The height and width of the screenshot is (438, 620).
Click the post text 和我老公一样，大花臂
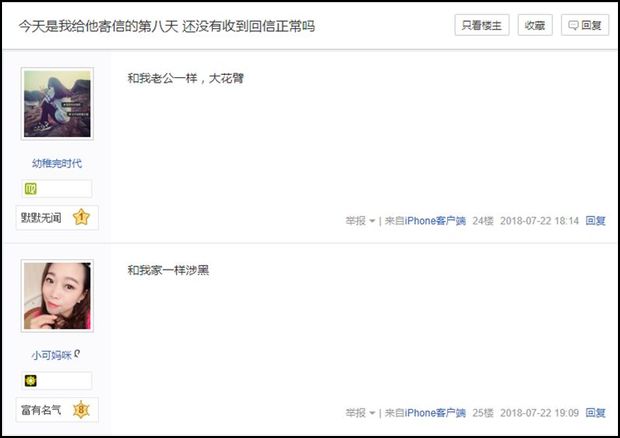click(185, 78)
